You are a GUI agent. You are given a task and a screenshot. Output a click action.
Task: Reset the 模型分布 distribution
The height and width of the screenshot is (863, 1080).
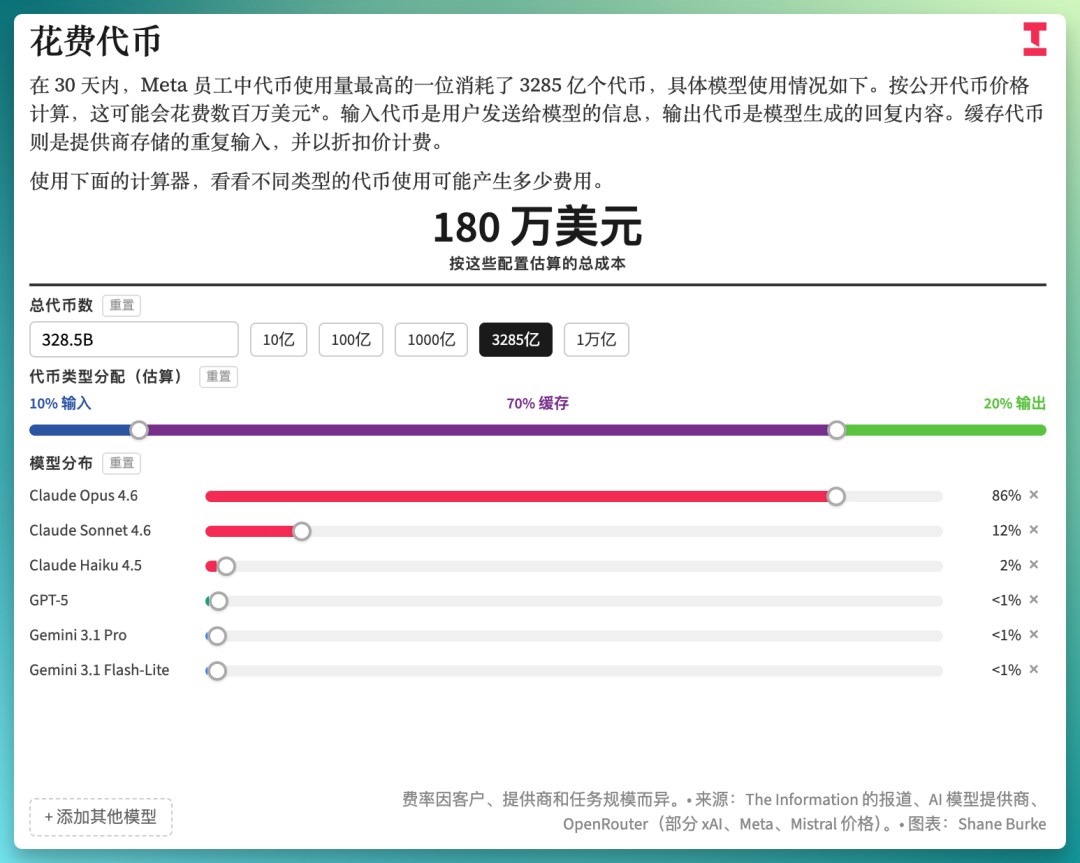tap(122, 463)
